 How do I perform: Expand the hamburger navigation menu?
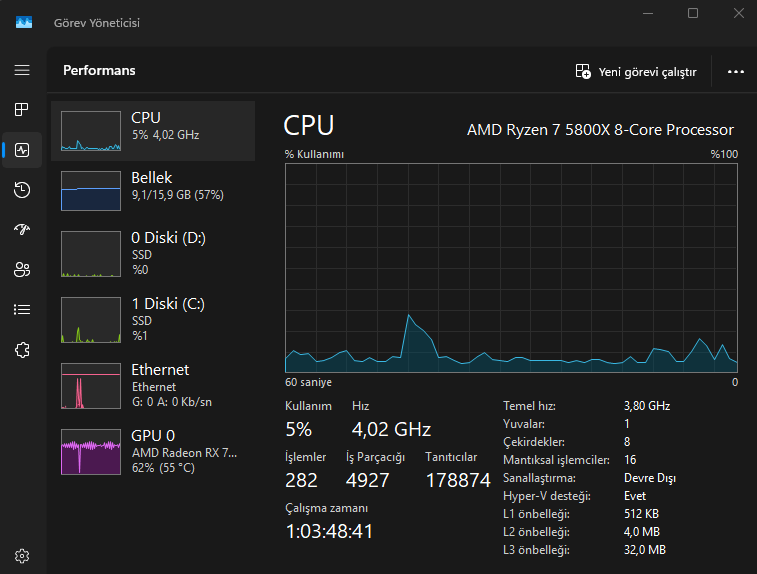tap(22, 70)
